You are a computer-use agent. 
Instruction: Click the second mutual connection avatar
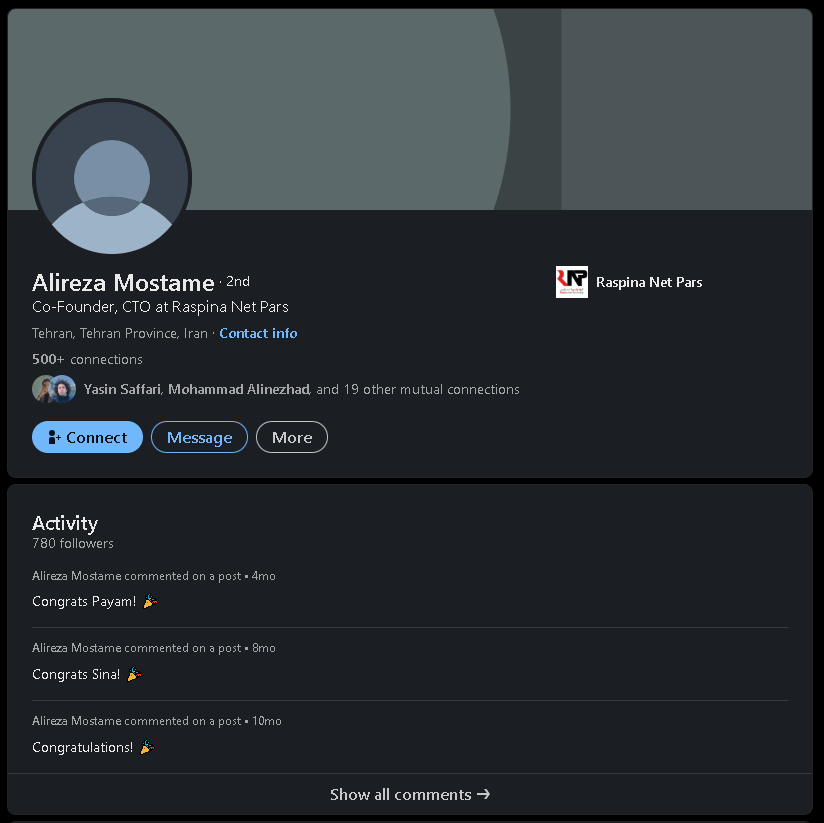click(x=64, y=389)
